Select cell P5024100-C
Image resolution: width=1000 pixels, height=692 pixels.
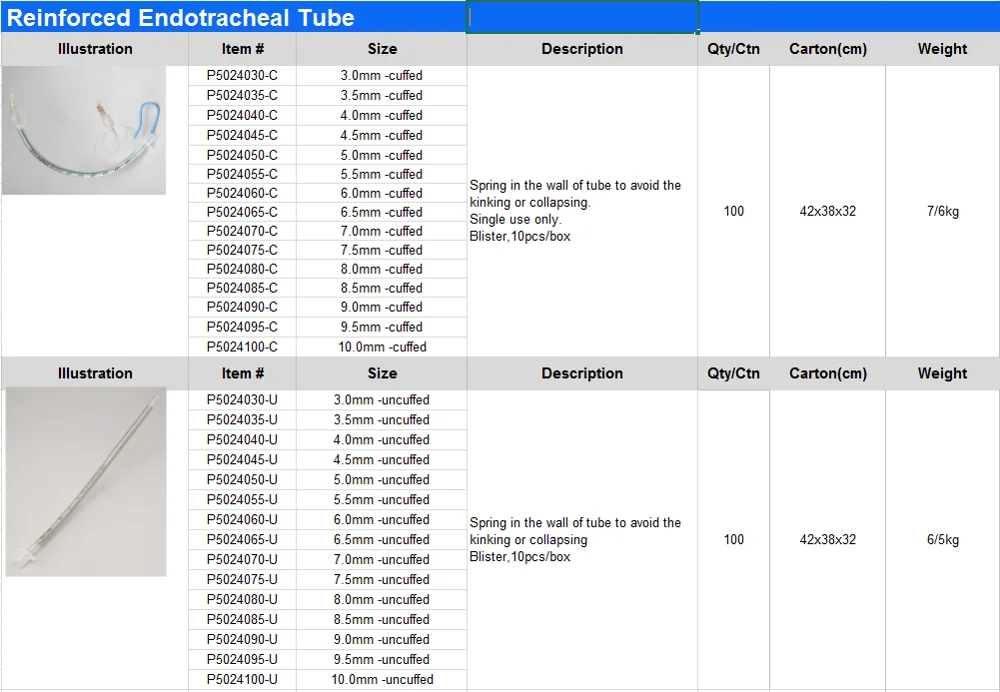coord(243,346)
